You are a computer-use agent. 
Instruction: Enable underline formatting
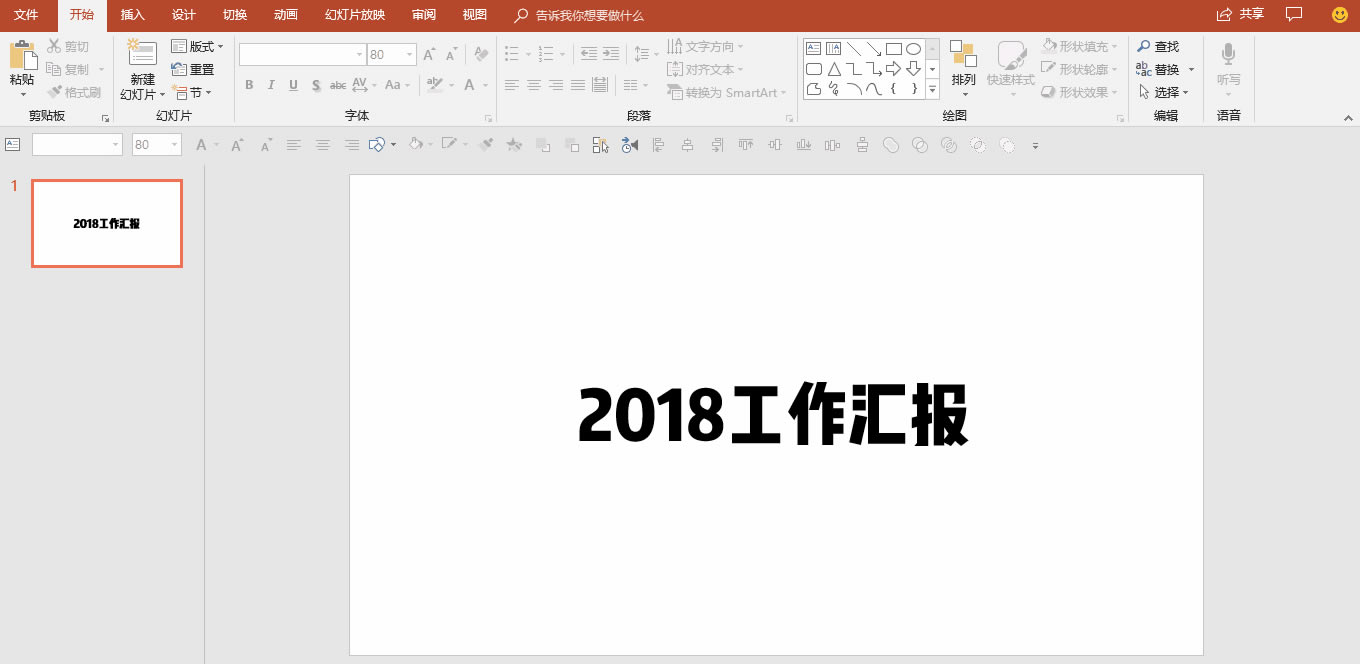point(291,85)
